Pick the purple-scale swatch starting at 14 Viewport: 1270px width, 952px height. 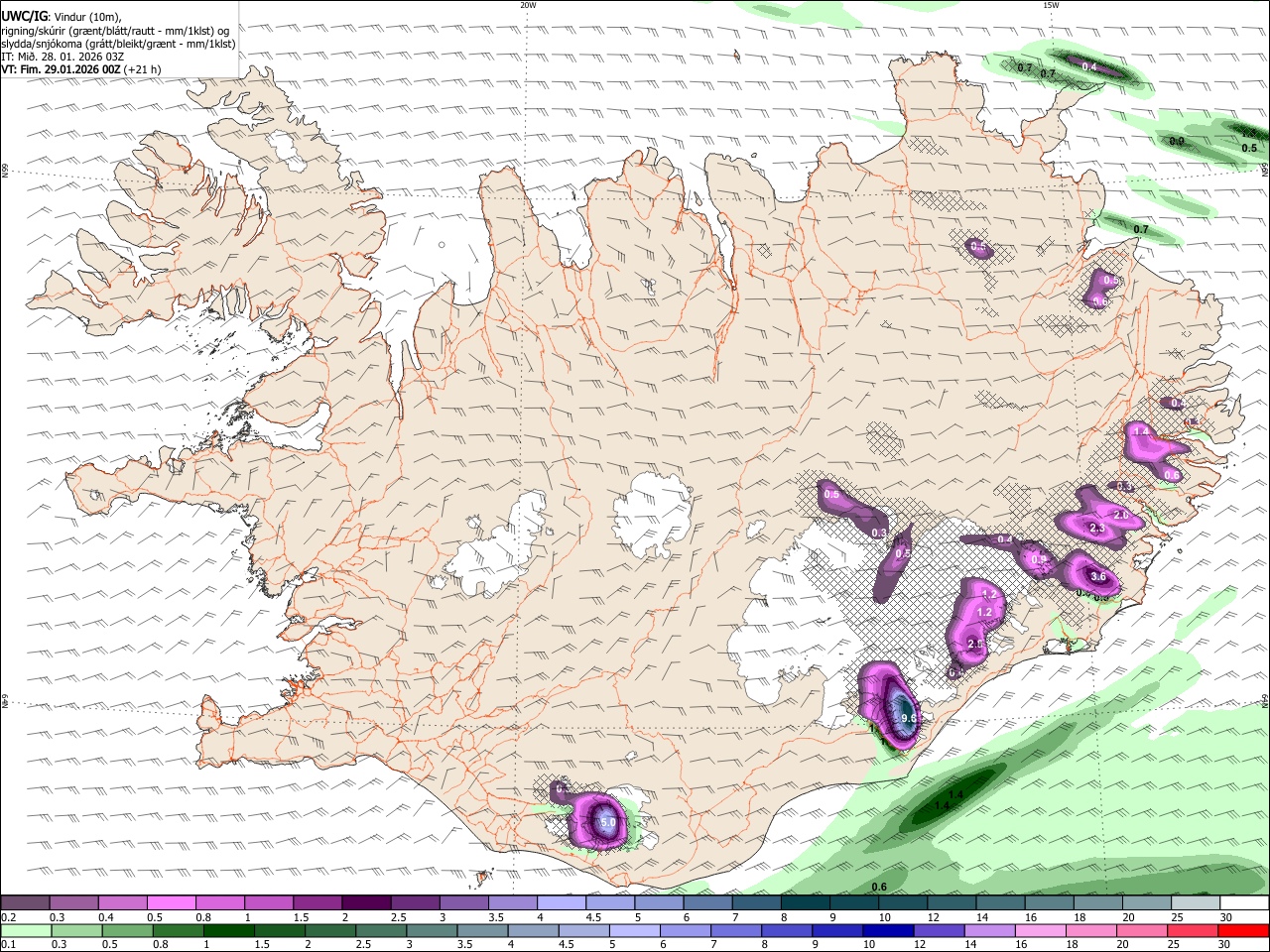pyautogui.click(x=1000, y=902)
